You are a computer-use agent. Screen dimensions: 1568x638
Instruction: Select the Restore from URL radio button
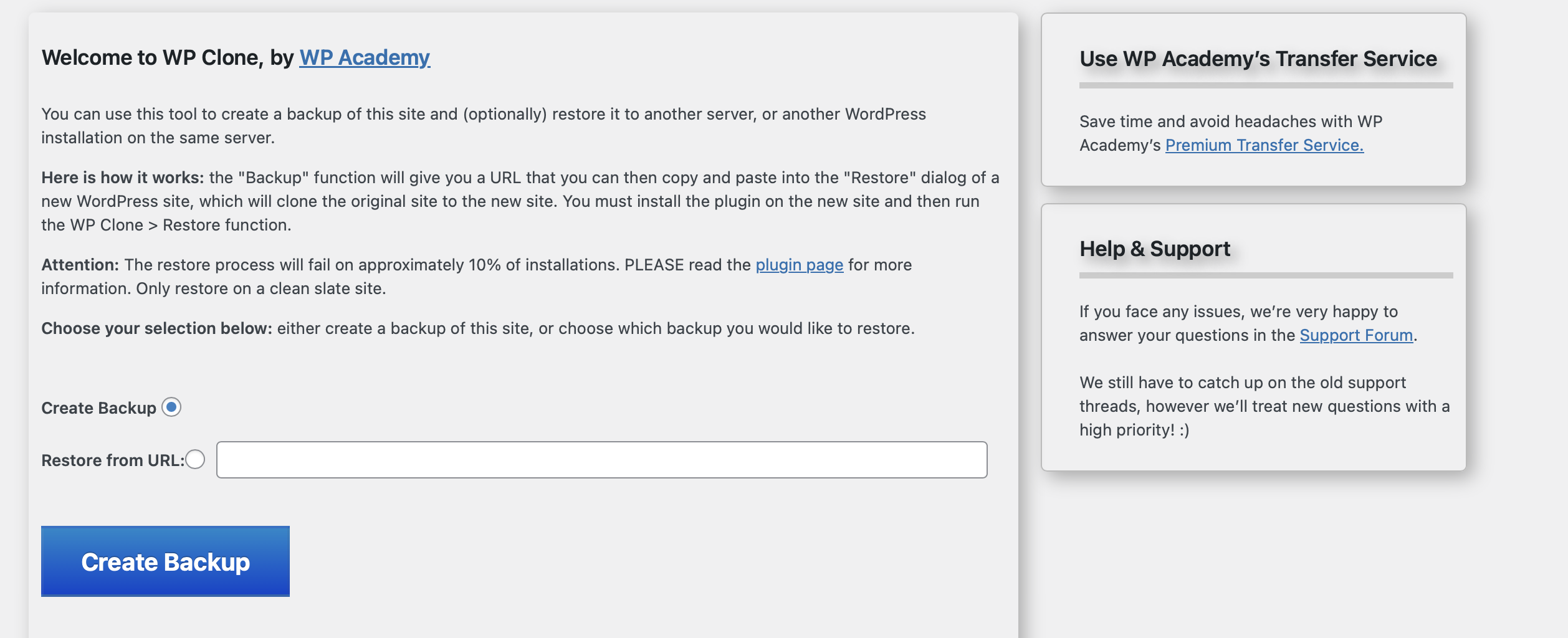pos(196,460)
